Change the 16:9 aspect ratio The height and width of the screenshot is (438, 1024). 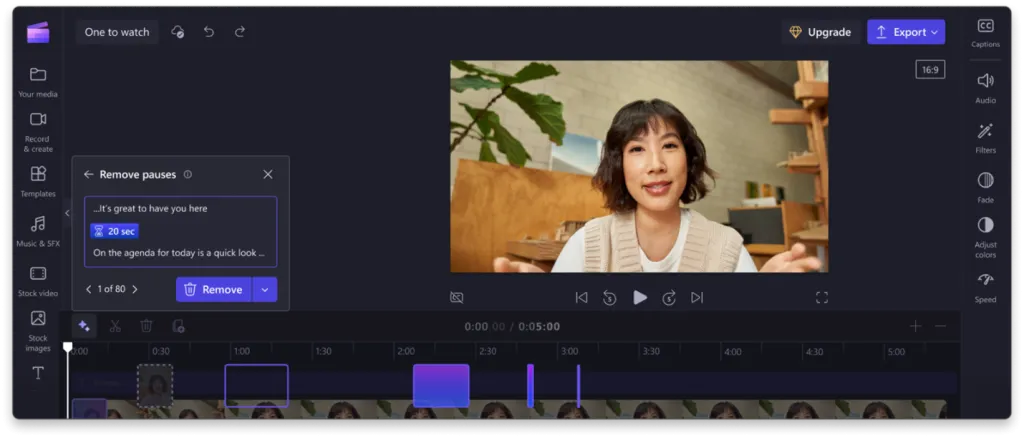tap(929, 70)
